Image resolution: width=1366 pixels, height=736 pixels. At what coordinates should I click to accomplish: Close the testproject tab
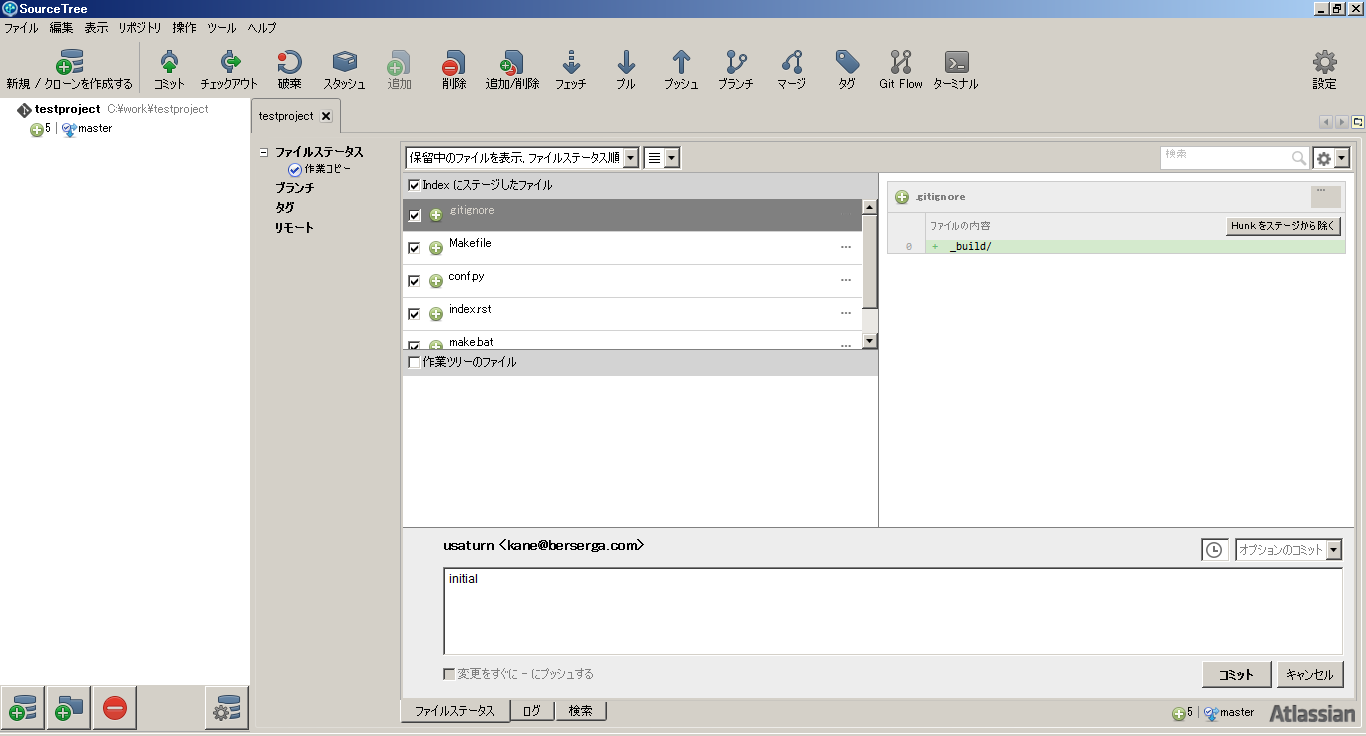click(326, 116)
